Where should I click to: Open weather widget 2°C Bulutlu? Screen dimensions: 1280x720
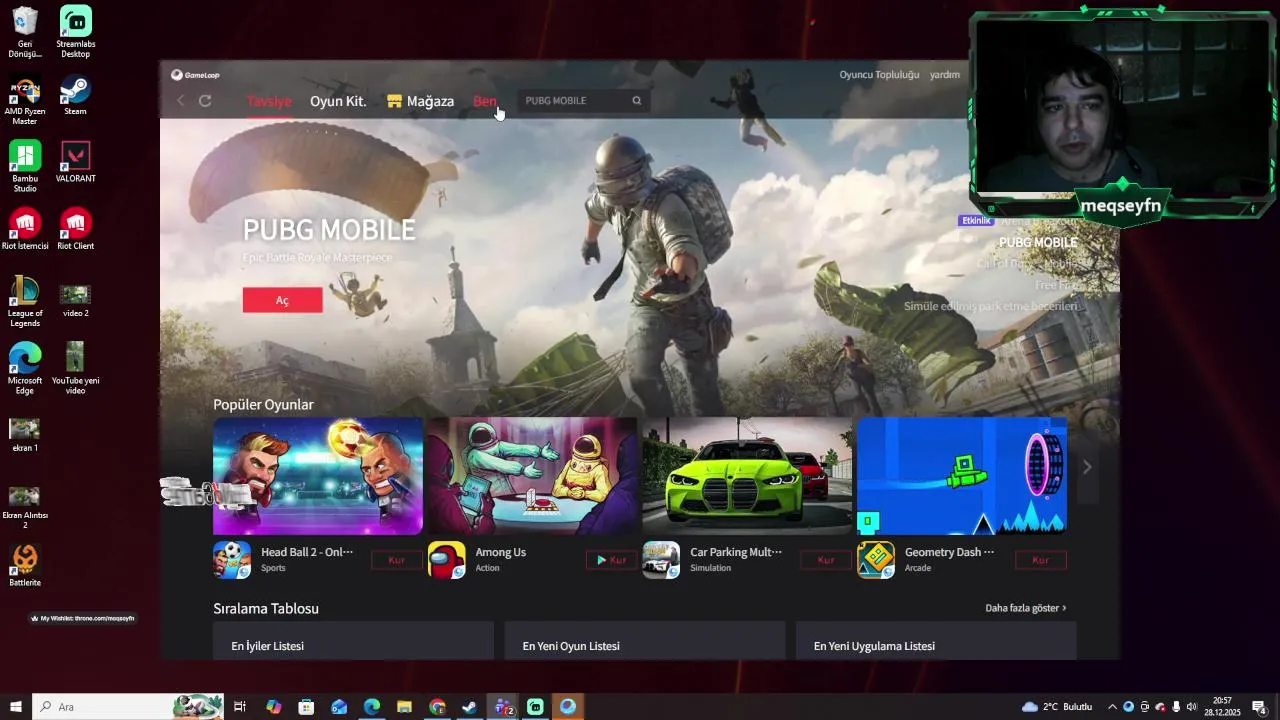[x=1057, y=707]
